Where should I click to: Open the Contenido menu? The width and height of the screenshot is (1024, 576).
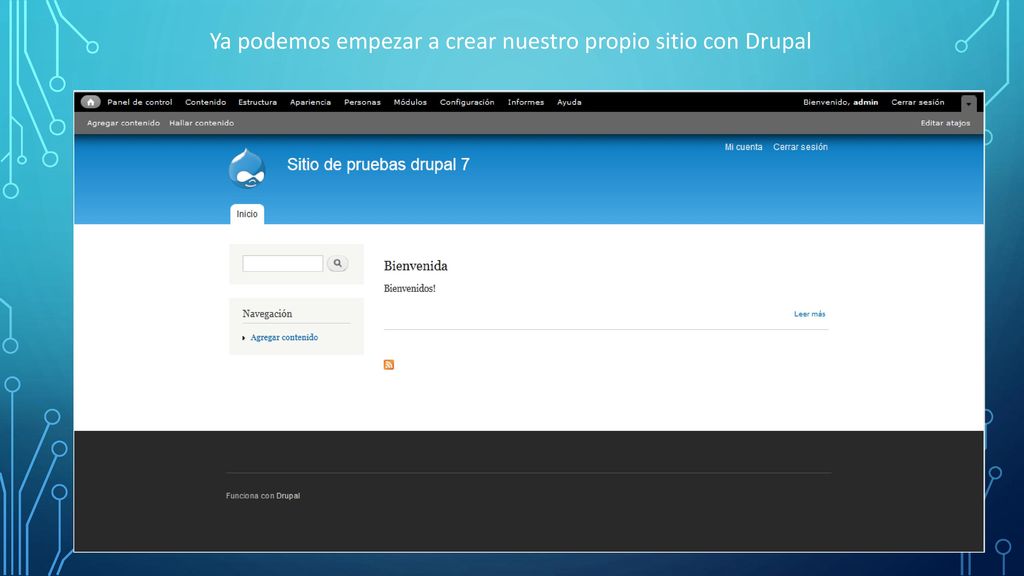(205, 103)
